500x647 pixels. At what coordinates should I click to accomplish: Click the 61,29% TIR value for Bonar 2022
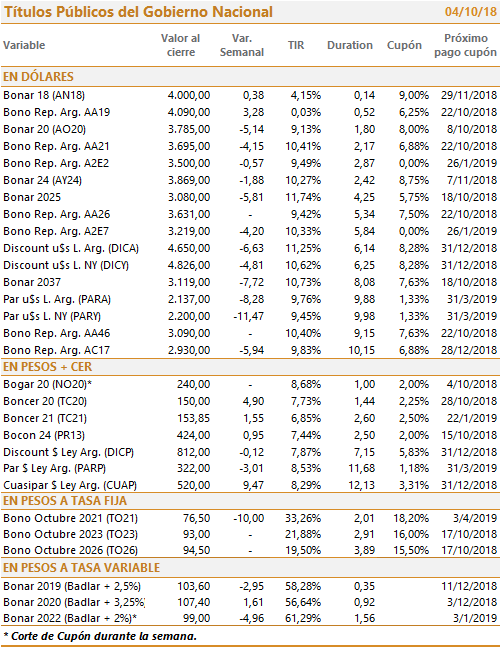tap(303, 619)
